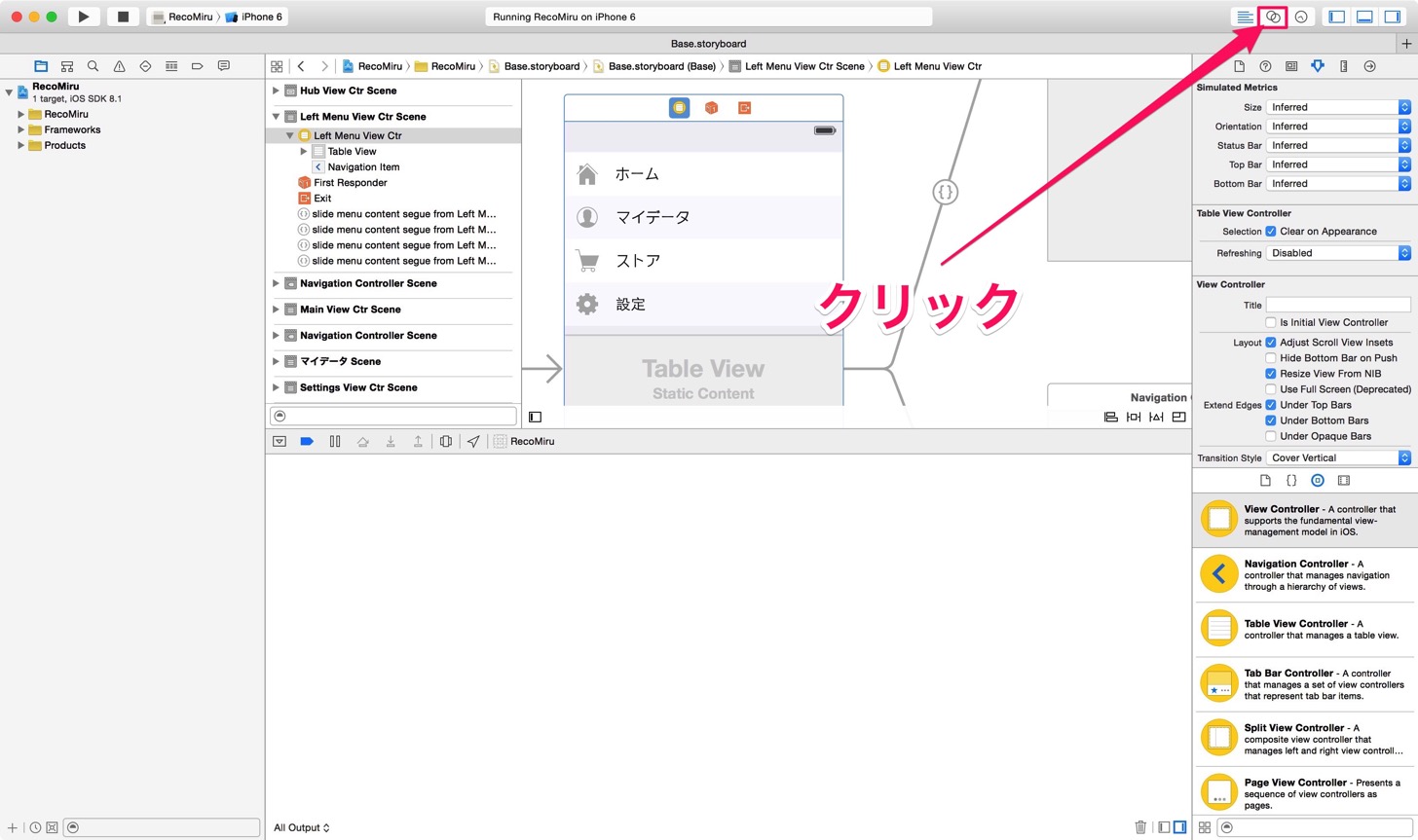Toggle breakpoints activation in debug bar
The width and height of the screenshot is (1418, 840).
307,441
